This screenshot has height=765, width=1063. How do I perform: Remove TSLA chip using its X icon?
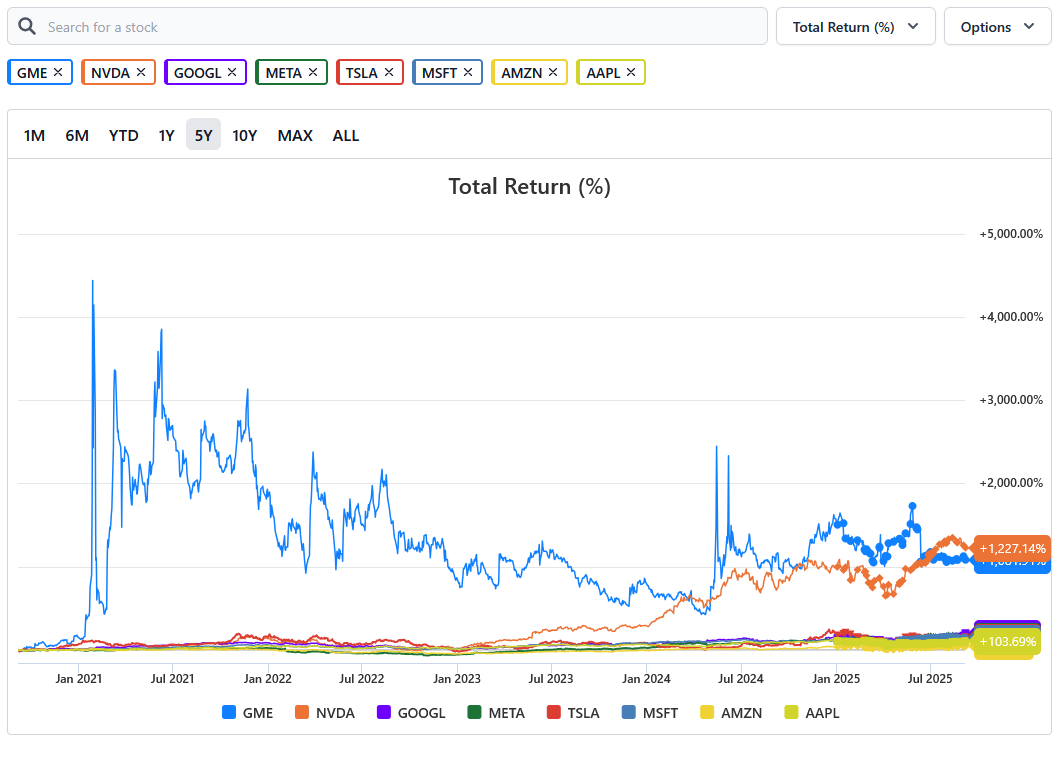(x=389, y=72)
